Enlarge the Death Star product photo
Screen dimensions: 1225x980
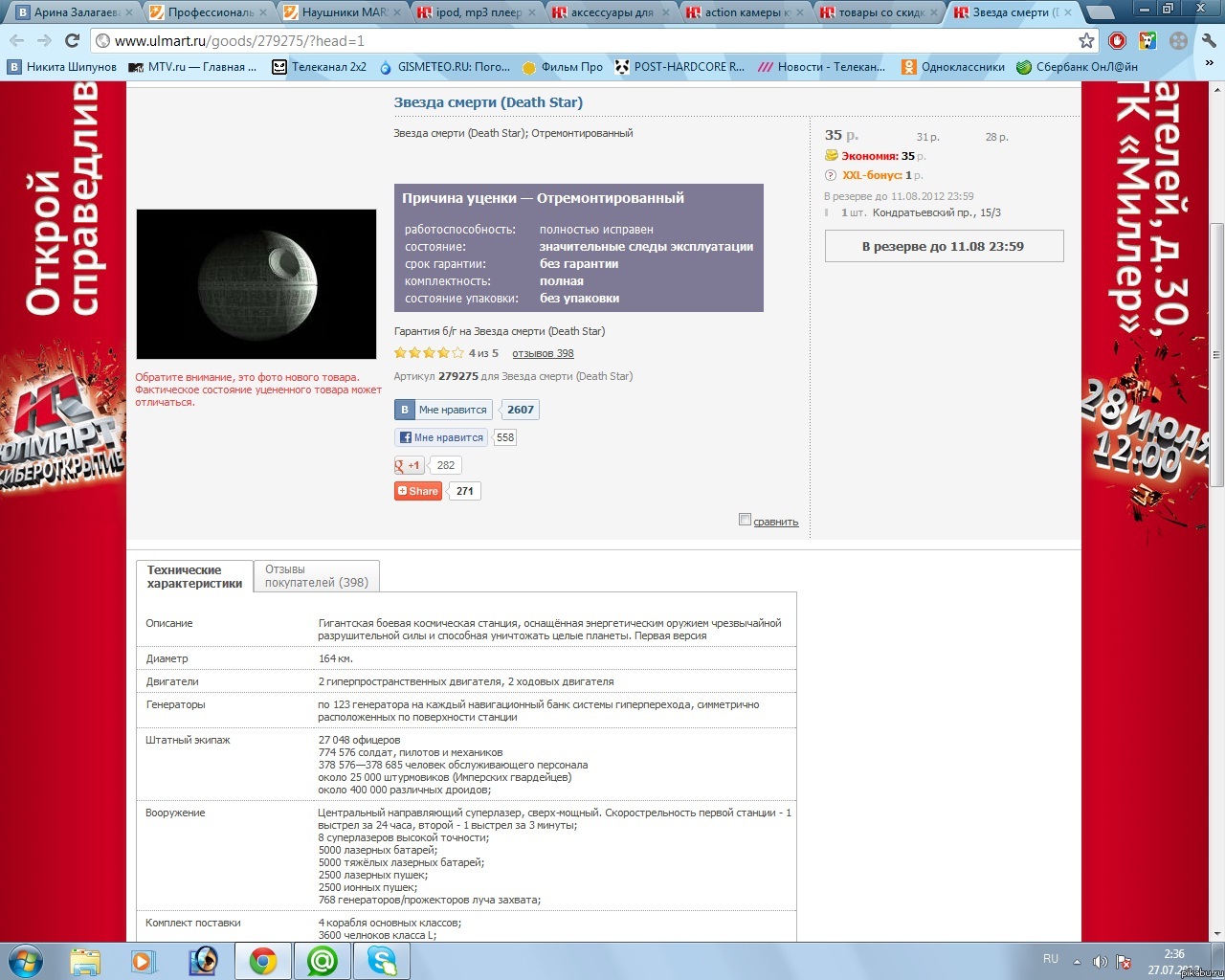pyautogui.click(x=256, y=284)
